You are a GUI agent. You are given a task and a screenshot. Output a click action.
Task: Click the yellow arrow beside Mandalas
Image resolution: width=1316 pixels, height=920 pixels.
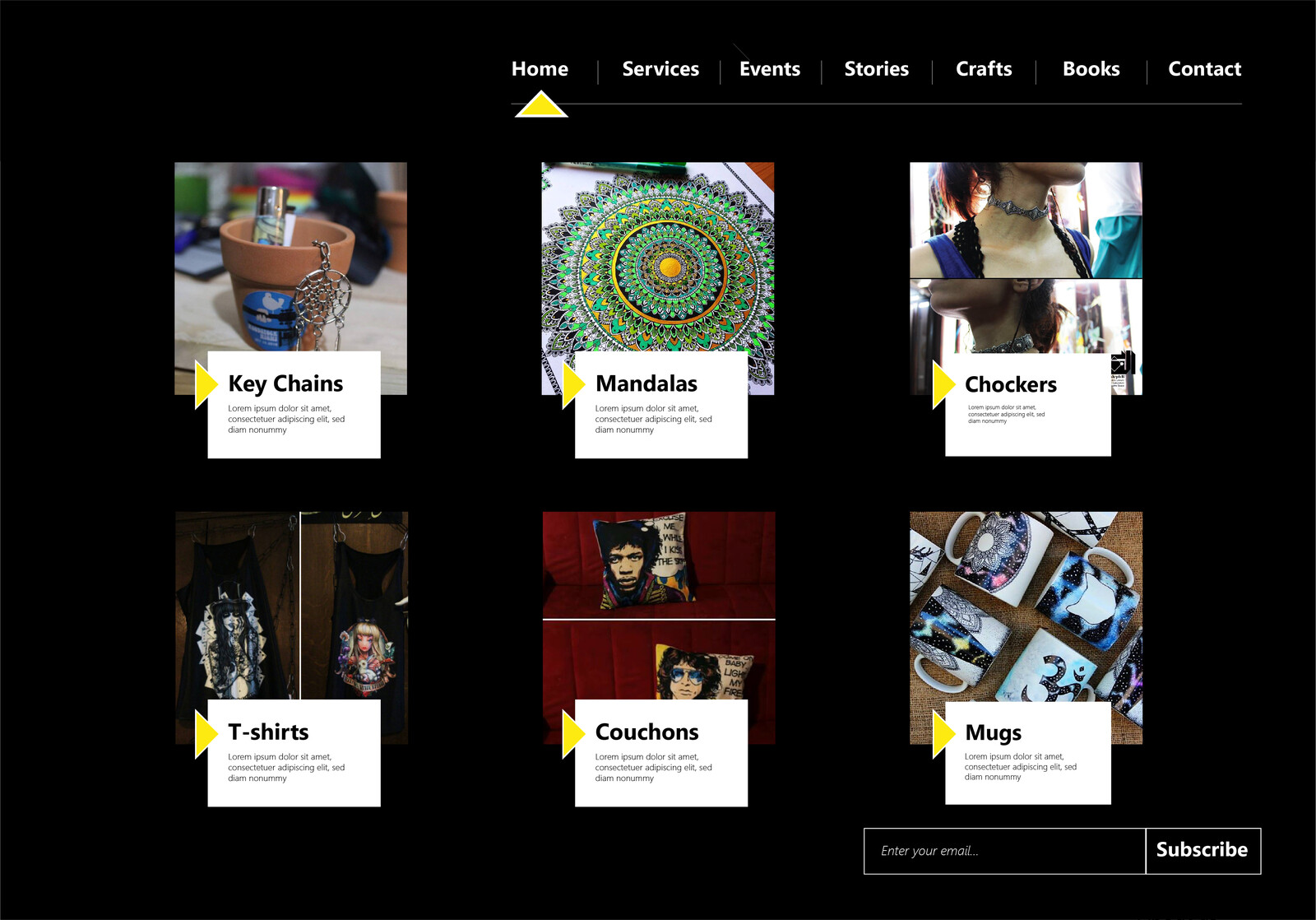tap(573, 384)
